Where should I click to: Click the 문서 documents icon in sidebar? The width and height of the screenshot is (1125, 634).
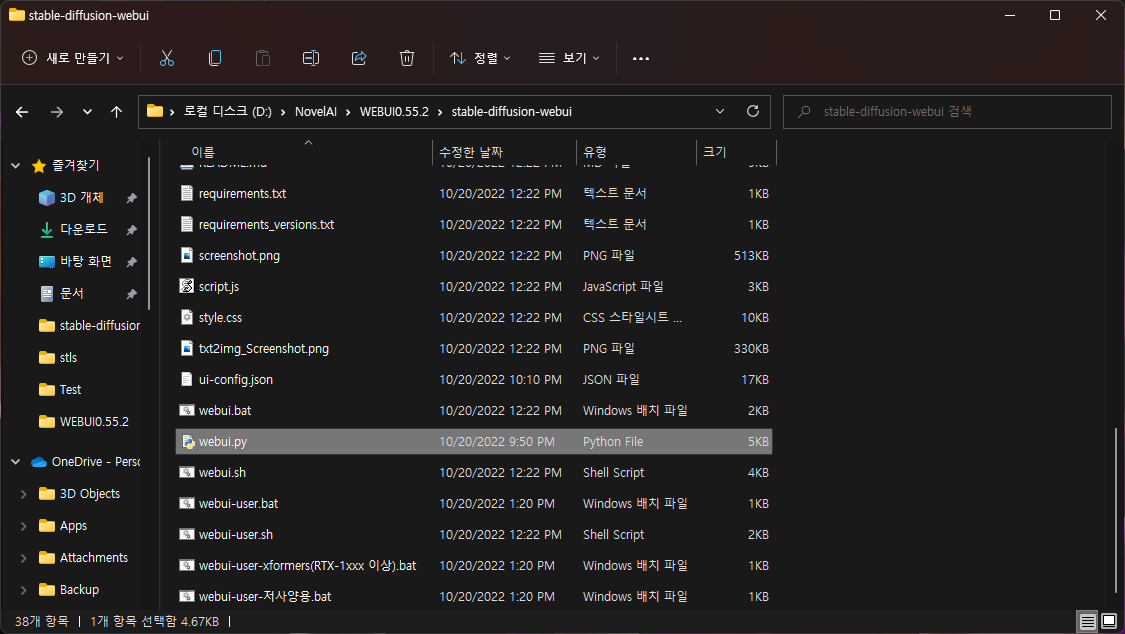(47, 293)
